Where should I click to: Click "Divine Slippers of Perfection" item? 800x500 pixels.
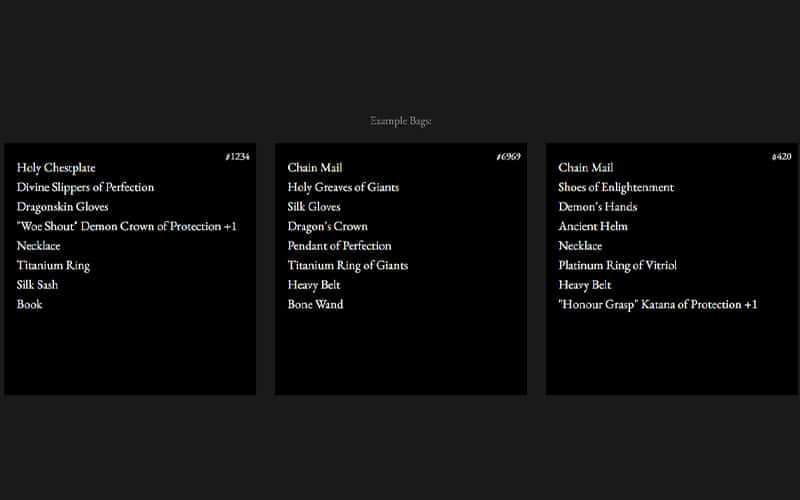(x=85, y=187)
